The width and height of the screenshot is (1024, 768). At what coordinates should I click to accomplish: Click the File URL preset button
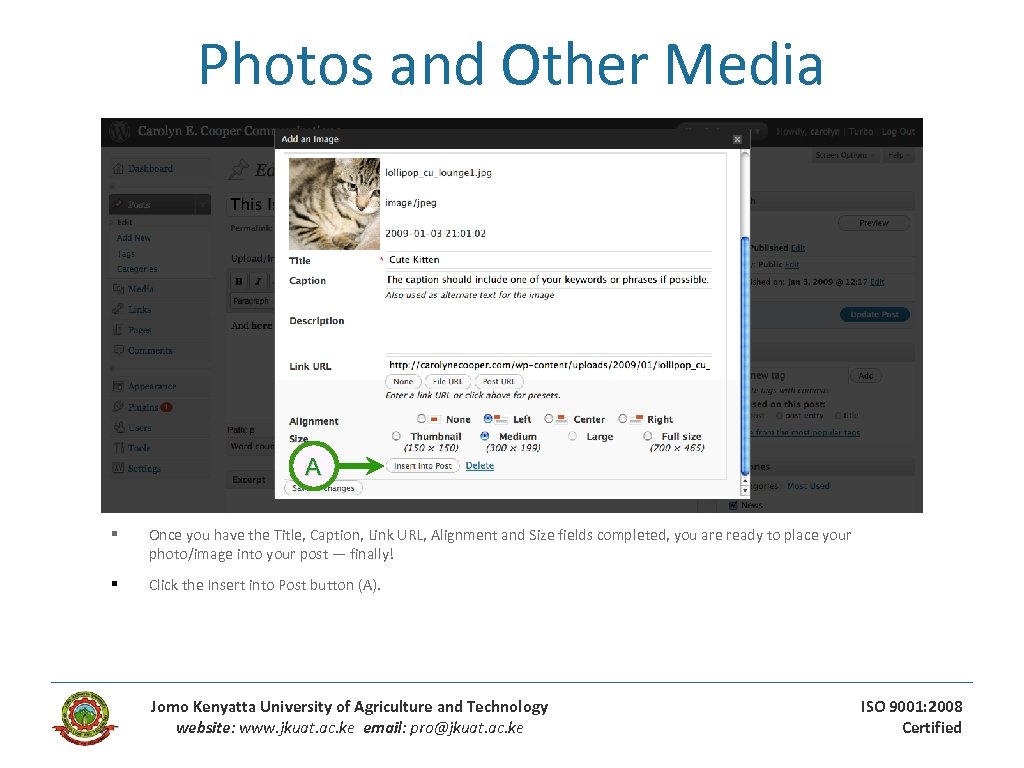click(x=447, y=381)
